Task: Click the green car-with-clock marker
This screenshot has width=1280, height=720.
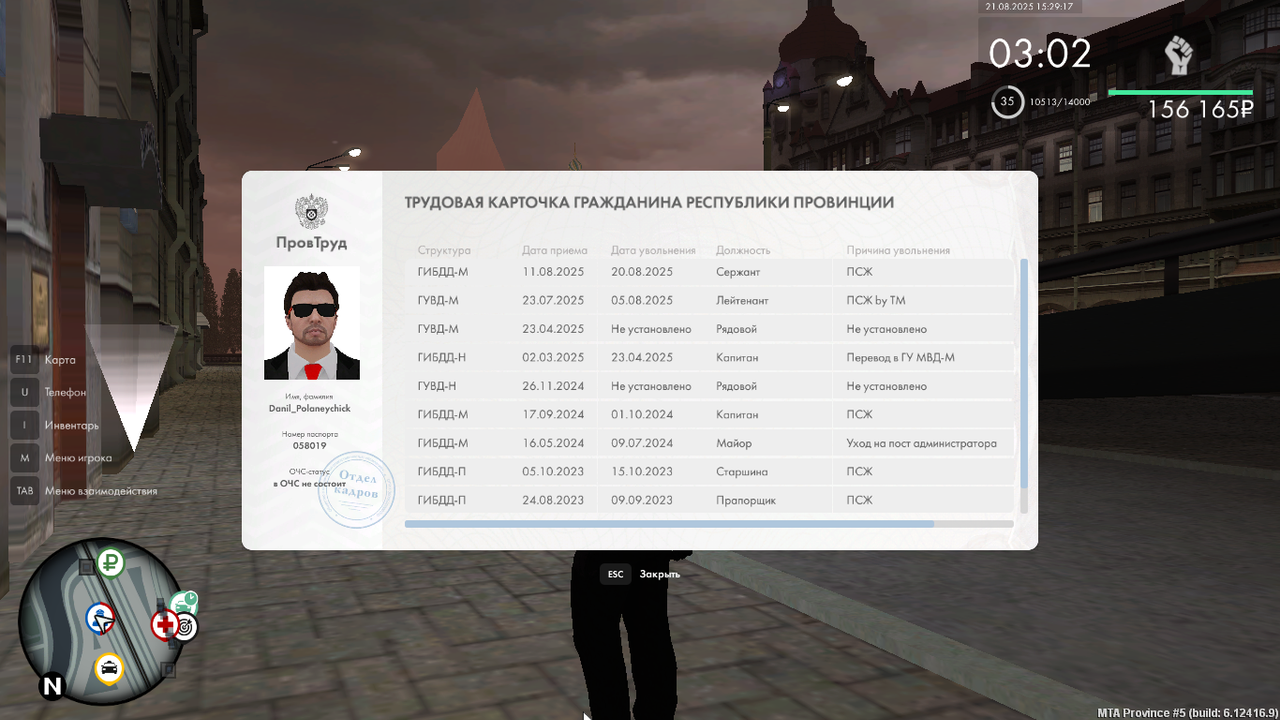Action: coord(185,603)
